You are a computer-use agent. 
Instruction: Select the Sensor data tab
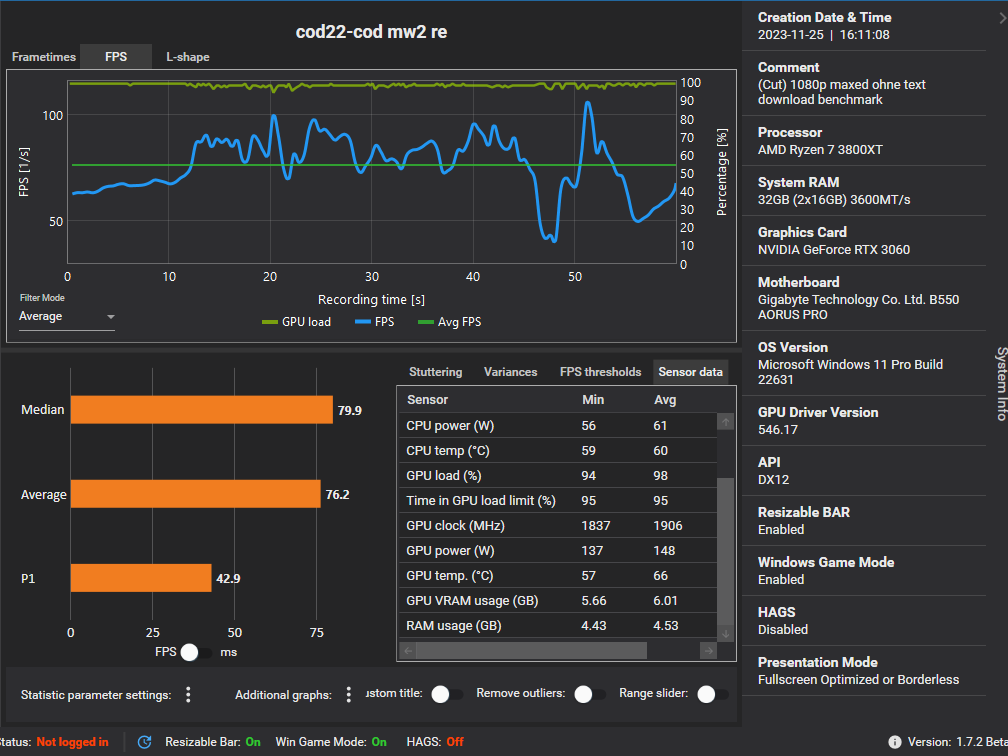[x=690, y=372]
